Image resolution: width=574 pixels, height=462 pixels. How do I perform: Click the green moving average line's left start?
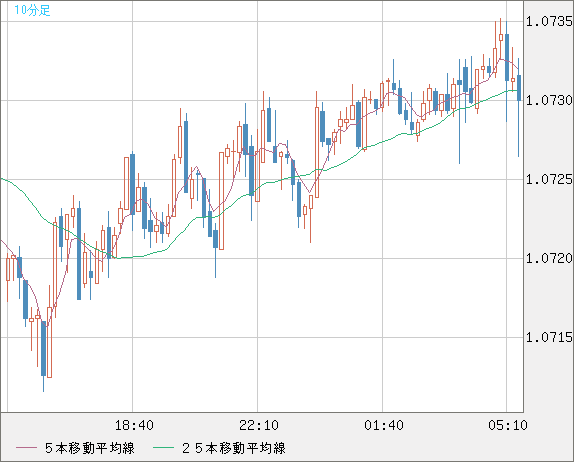coord(2,179)
